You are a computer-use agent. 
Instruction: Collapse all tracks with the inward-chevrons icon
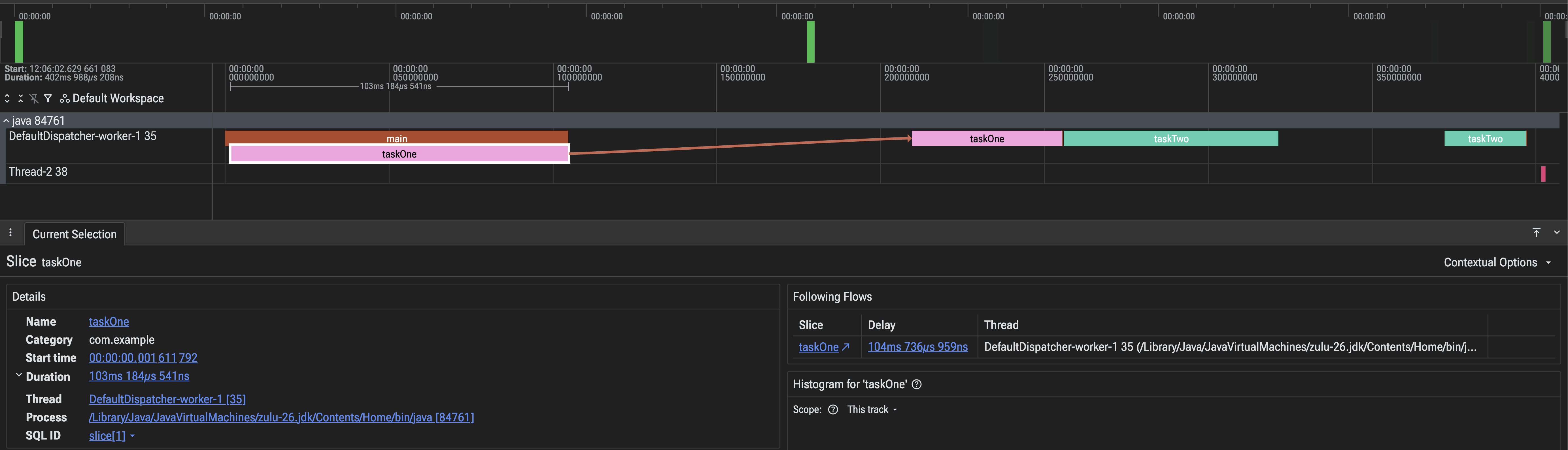21,99
